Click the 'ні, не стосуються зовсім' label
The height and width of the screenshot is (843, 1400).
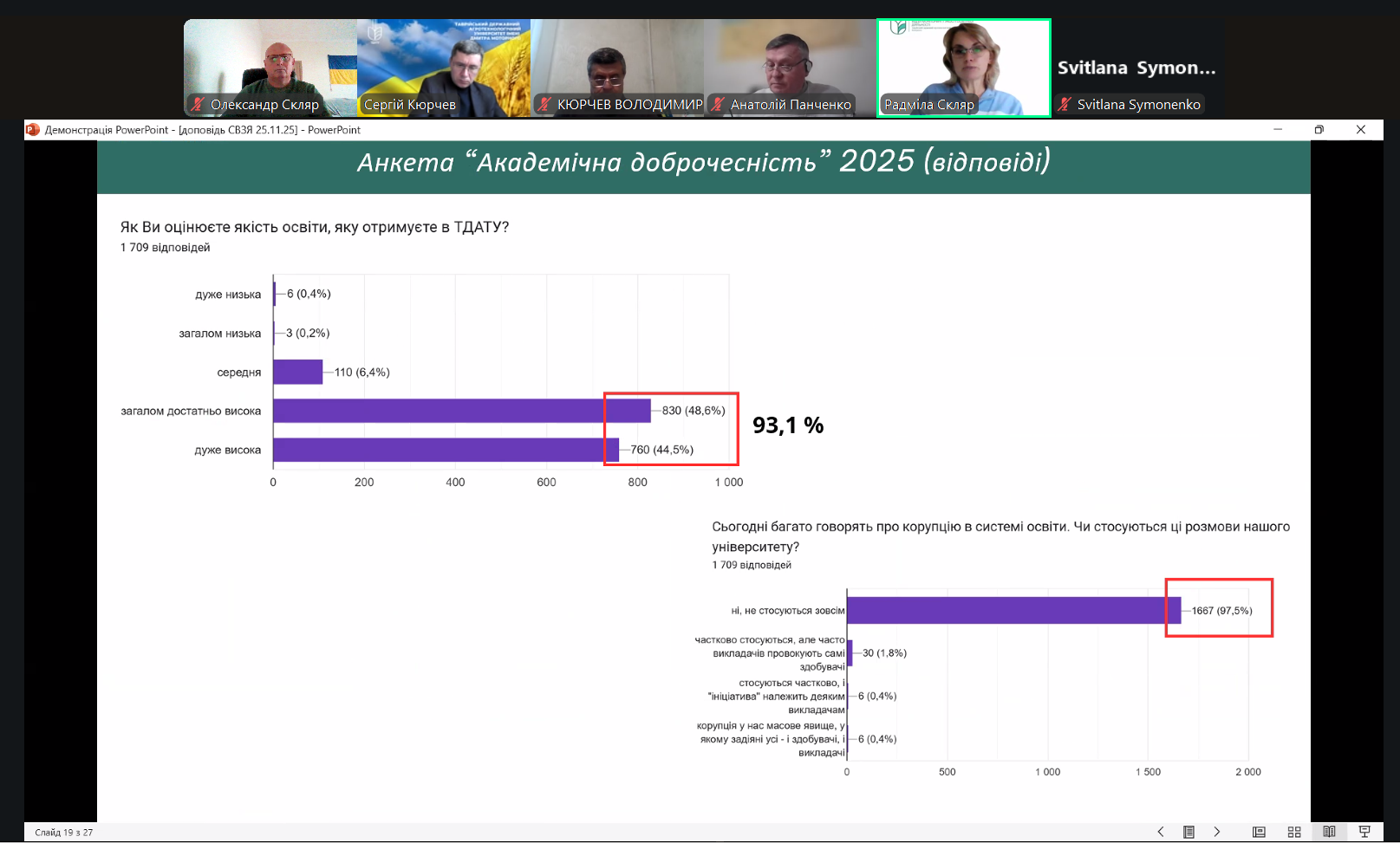788,611
